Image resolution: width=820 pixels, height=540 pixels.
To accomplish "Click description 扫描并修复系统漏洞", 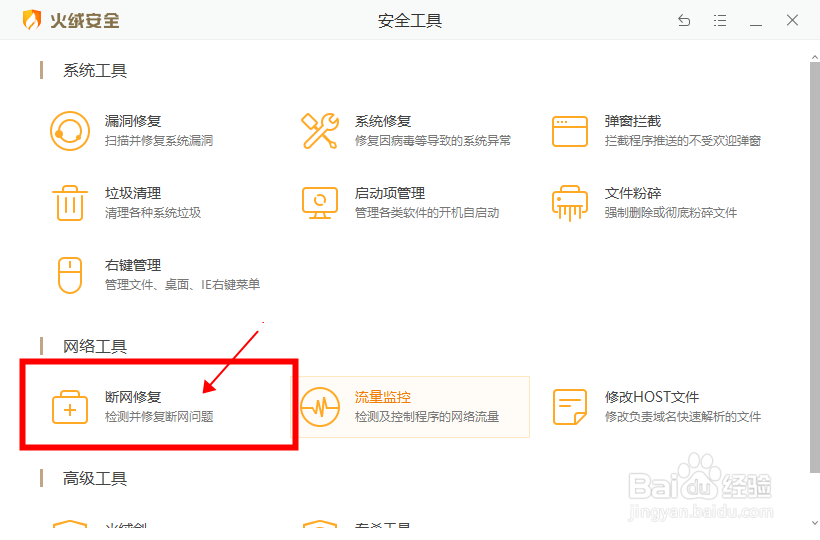I will 159,141.
